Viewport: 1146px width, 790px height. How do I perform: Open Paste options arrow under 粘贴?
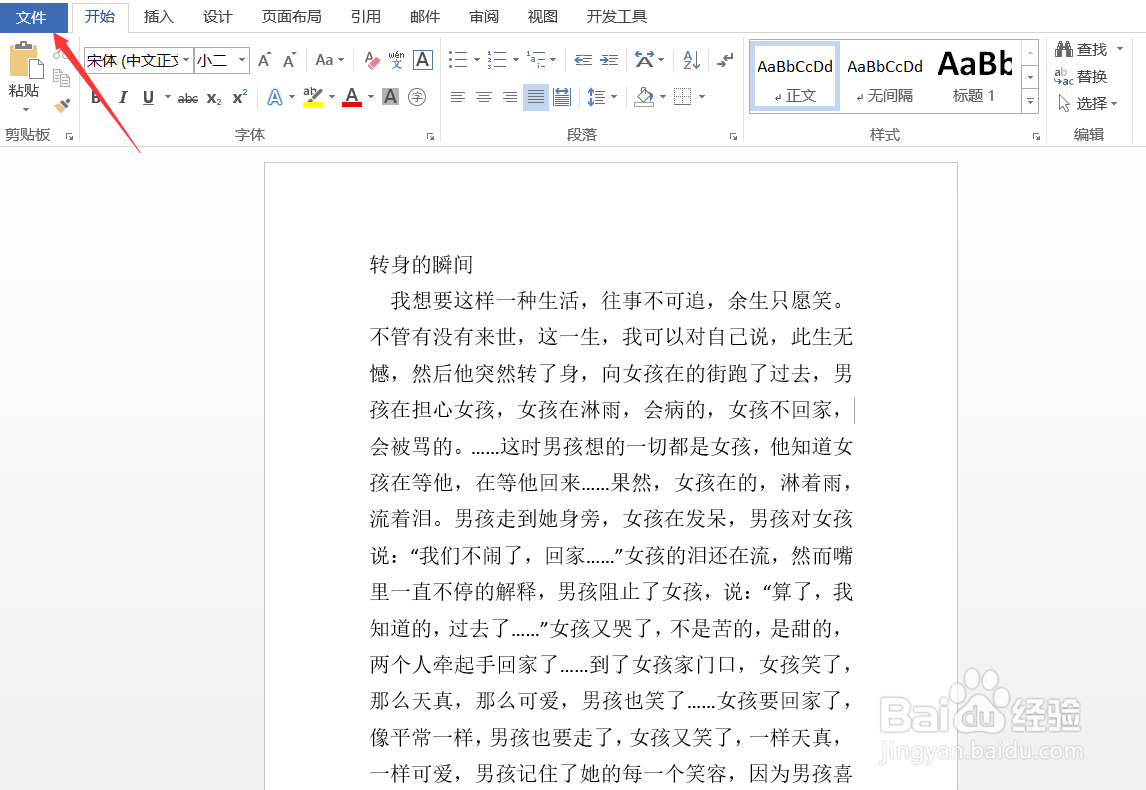pyautogui.click(x=26, y=110)
